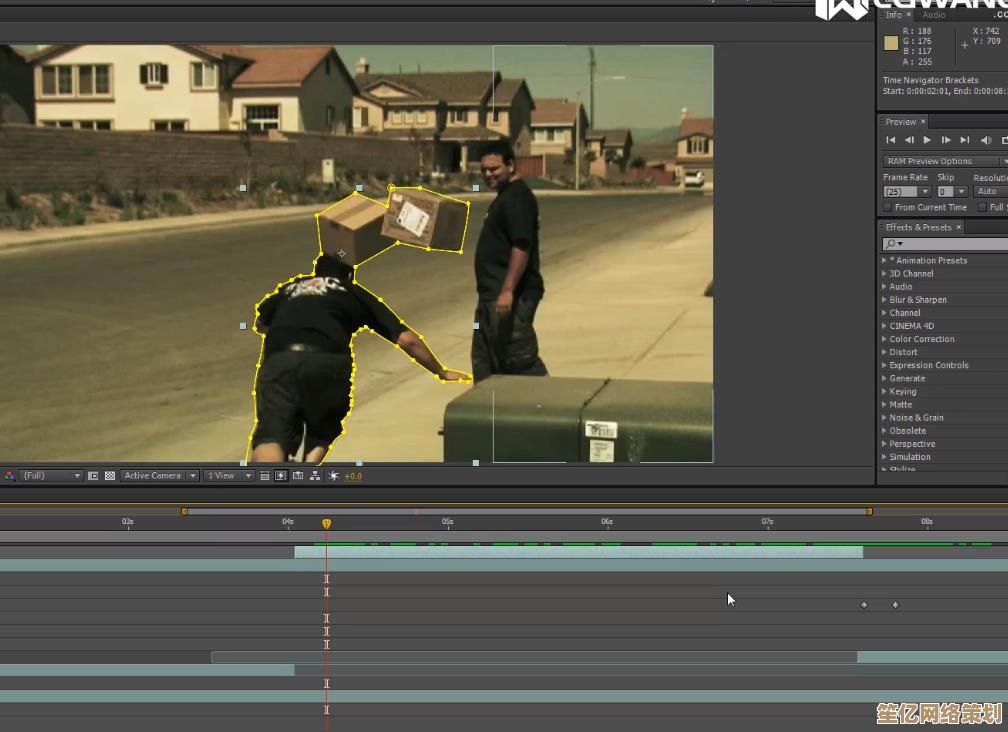This screenshot has height=732, width=1008.
Task: Expand the Expression Controls category
Action: coord(885,365)
